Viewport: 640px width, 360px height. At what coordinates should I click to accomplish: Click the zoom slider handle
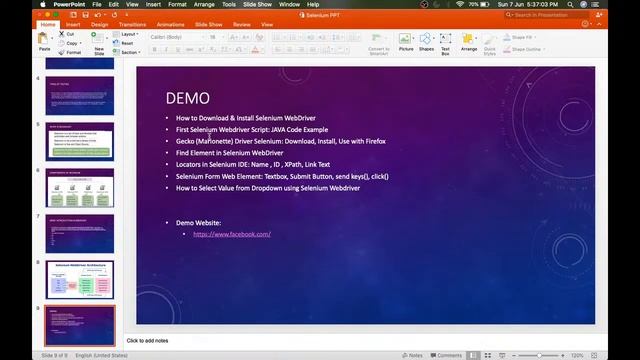[539, 356]
